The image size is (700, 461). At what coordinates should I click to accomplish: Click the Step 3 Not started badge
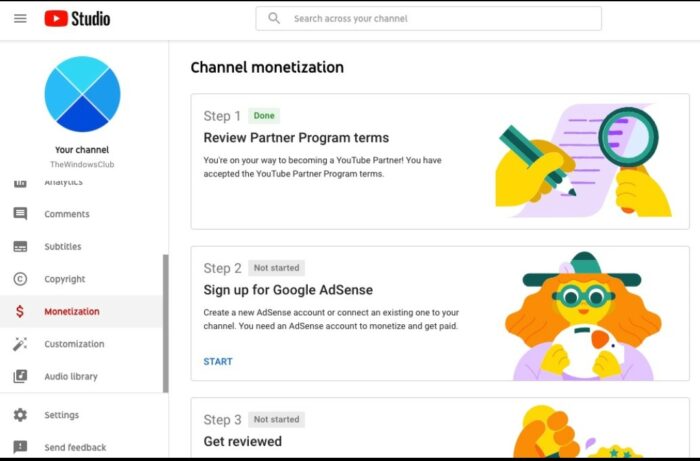point(276,419)
